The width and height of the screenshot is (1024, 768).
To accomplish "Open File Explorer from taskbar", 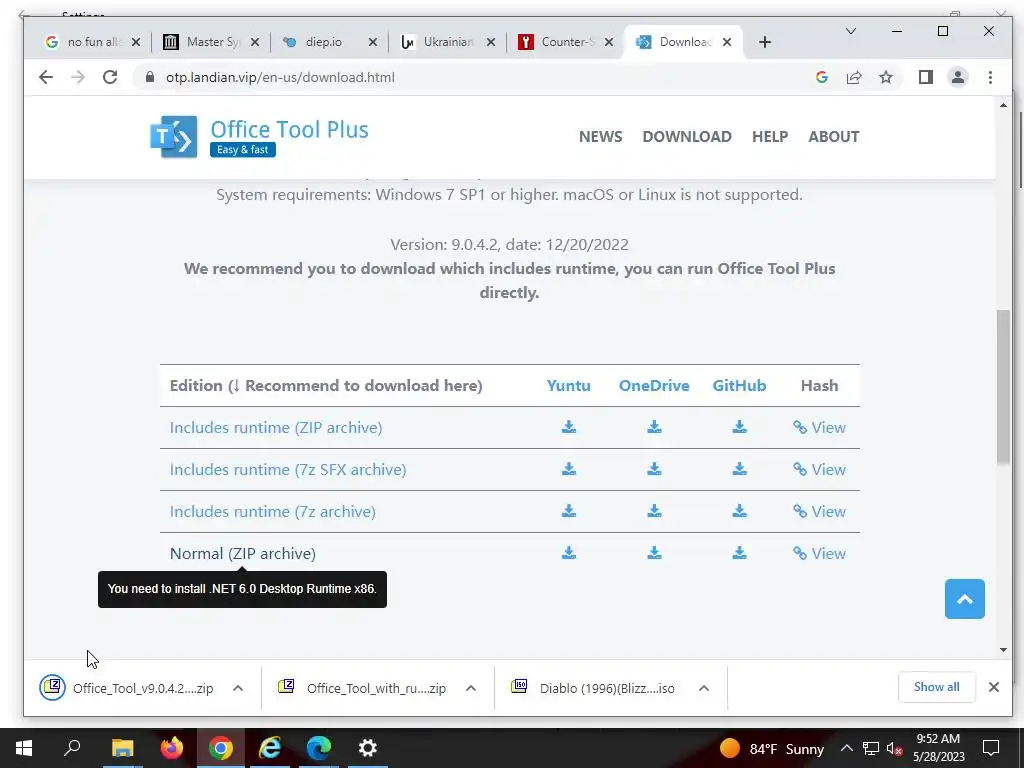I will 122,748.
